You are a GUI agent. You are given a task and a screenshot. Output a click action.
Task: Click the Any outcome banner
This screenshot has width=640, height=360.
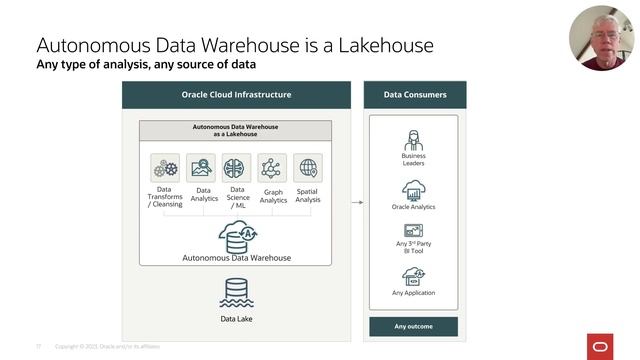(x=413, y=327)
